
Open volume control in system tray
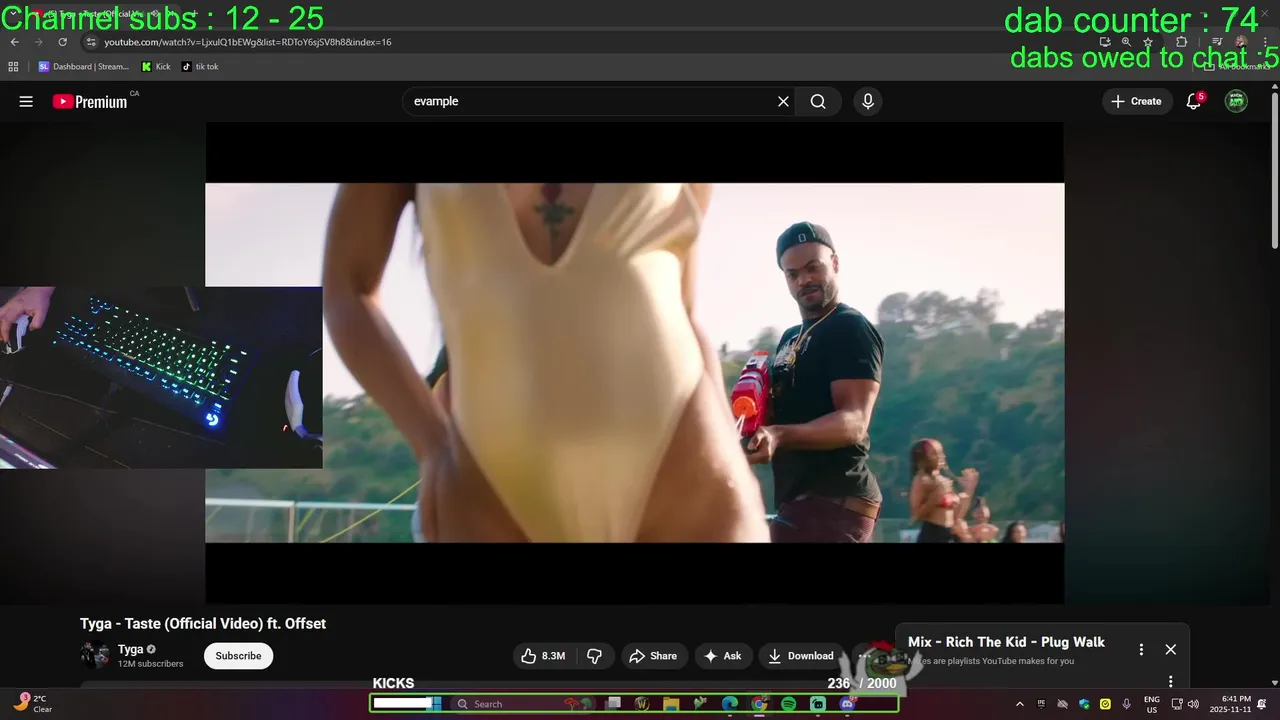(1193, 704)
